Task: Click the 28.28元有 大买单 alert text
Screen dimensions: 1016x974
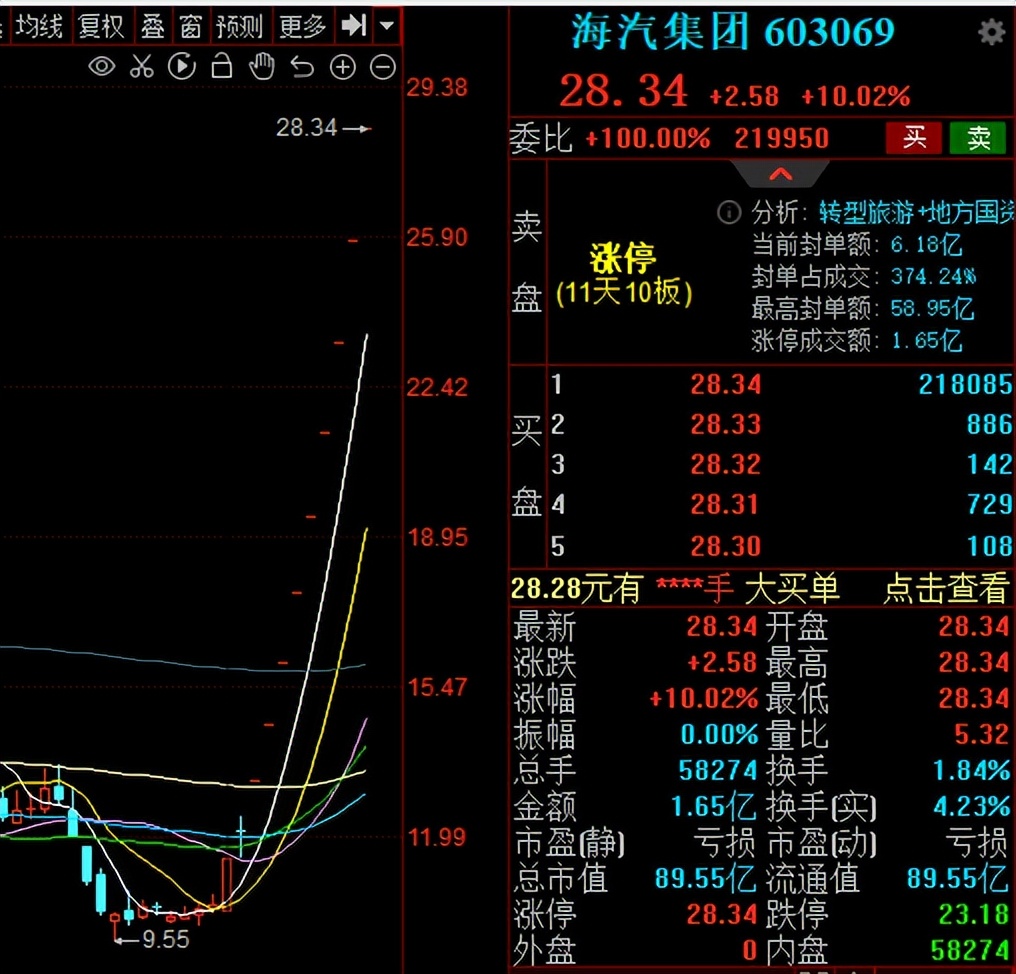Action: (x=675, y=588)
